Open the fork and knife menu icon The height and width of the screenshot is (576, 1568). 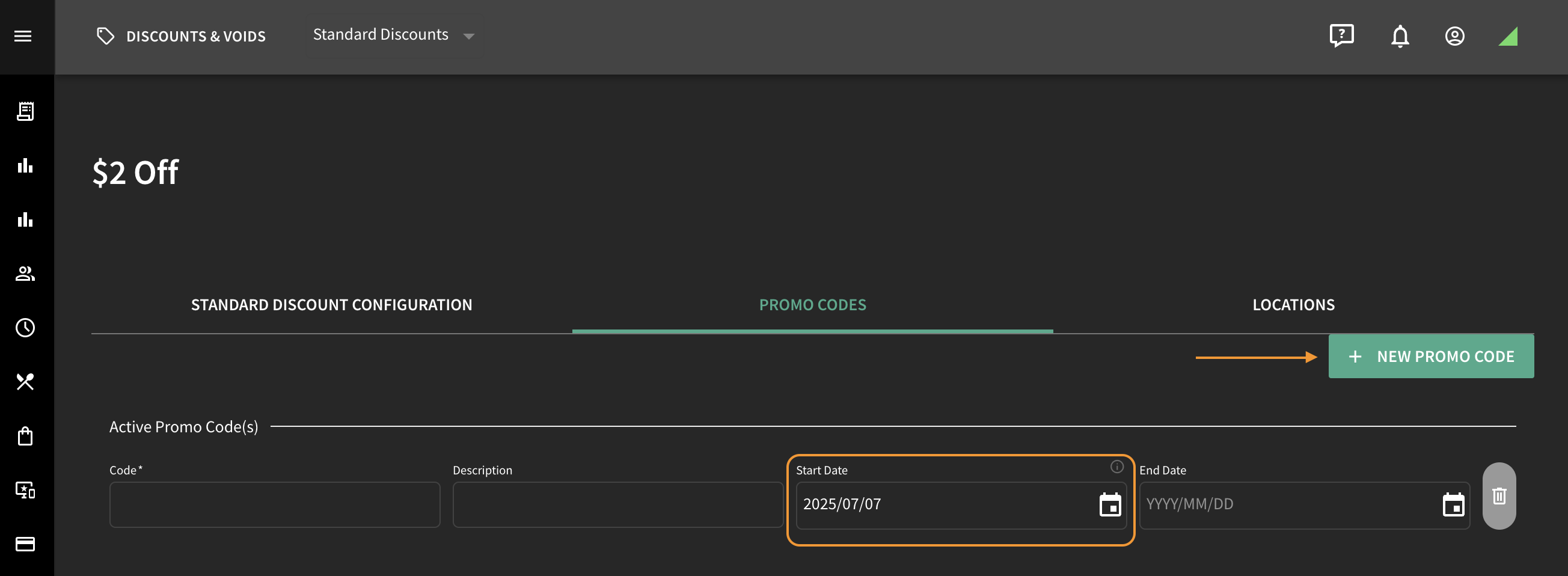25,382
